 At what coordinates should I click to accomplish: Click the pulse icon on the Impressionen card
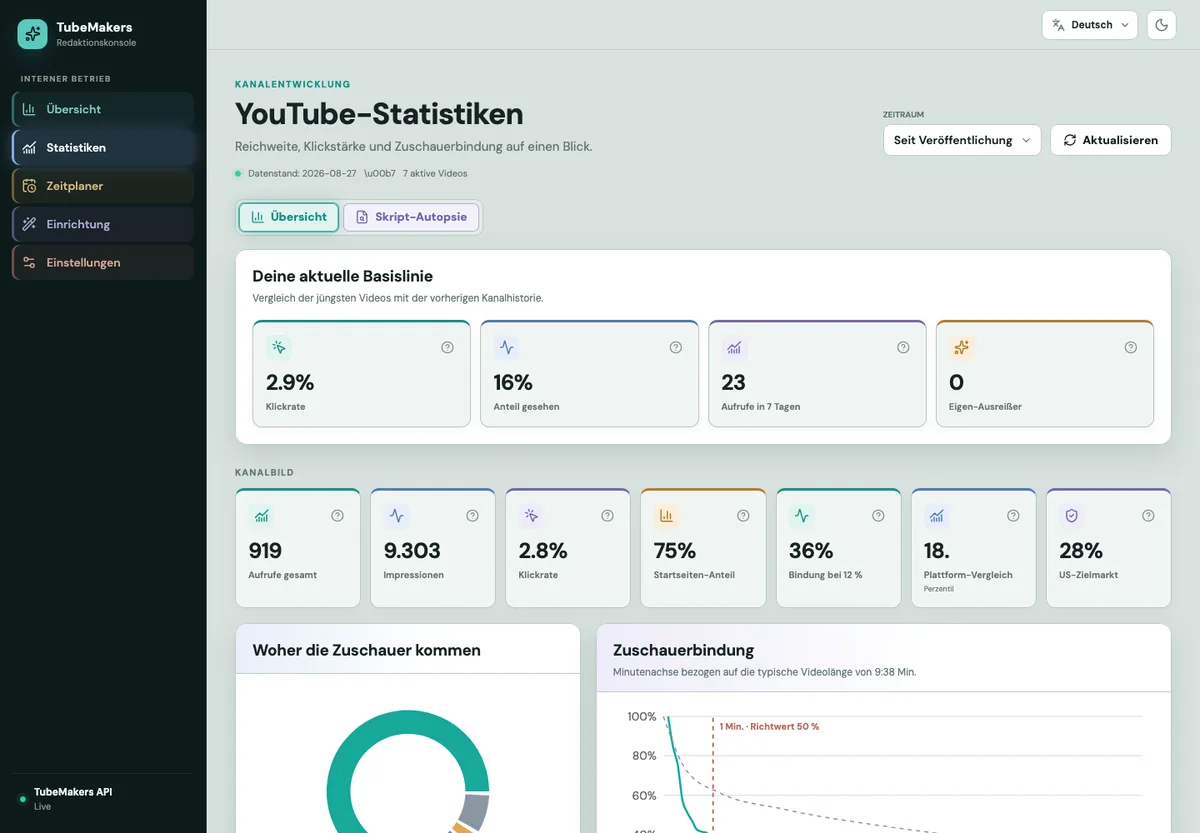[x=397, y=516]
